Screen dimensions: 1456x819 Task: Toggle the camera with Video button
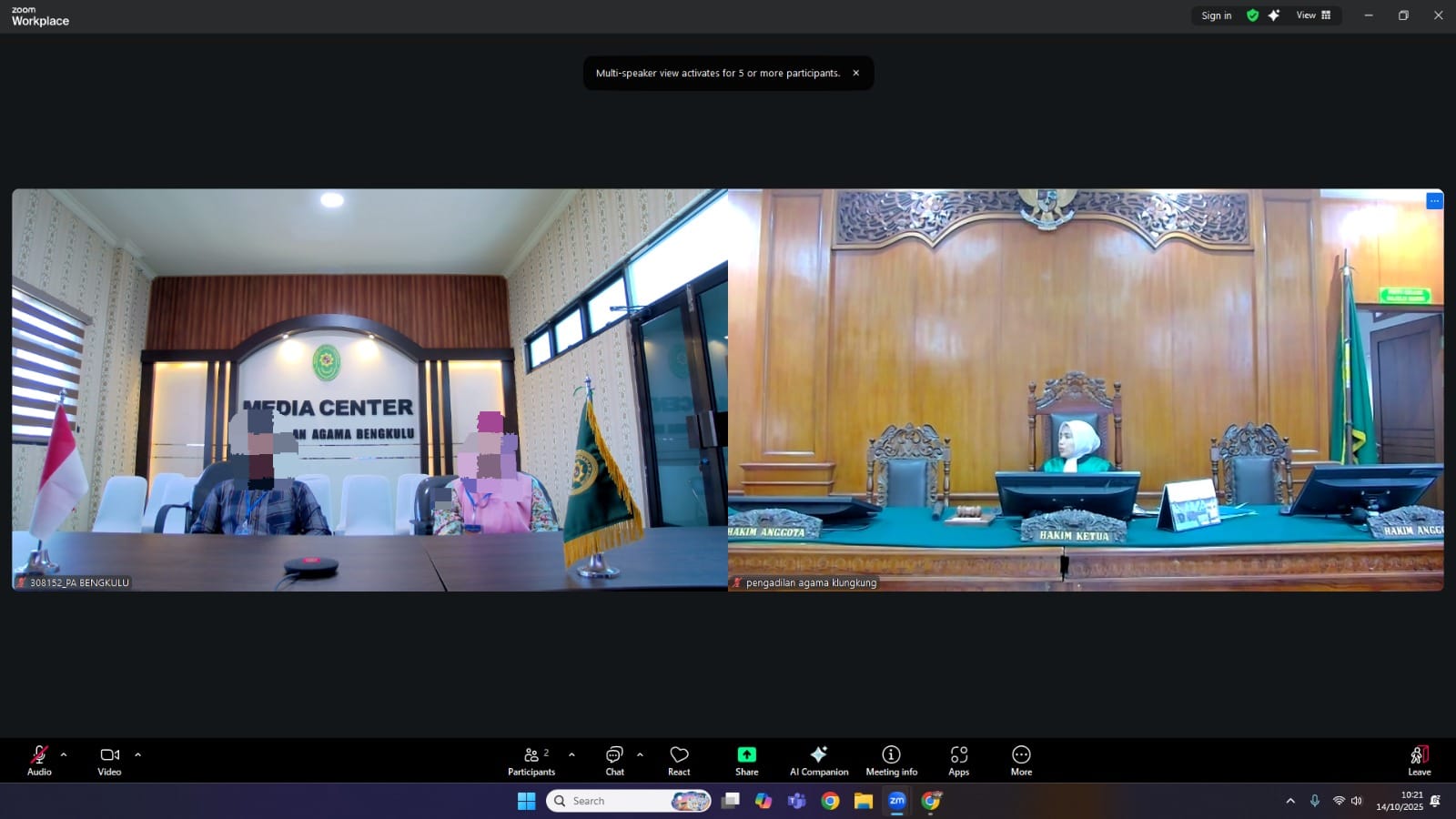tap(109, 760)
